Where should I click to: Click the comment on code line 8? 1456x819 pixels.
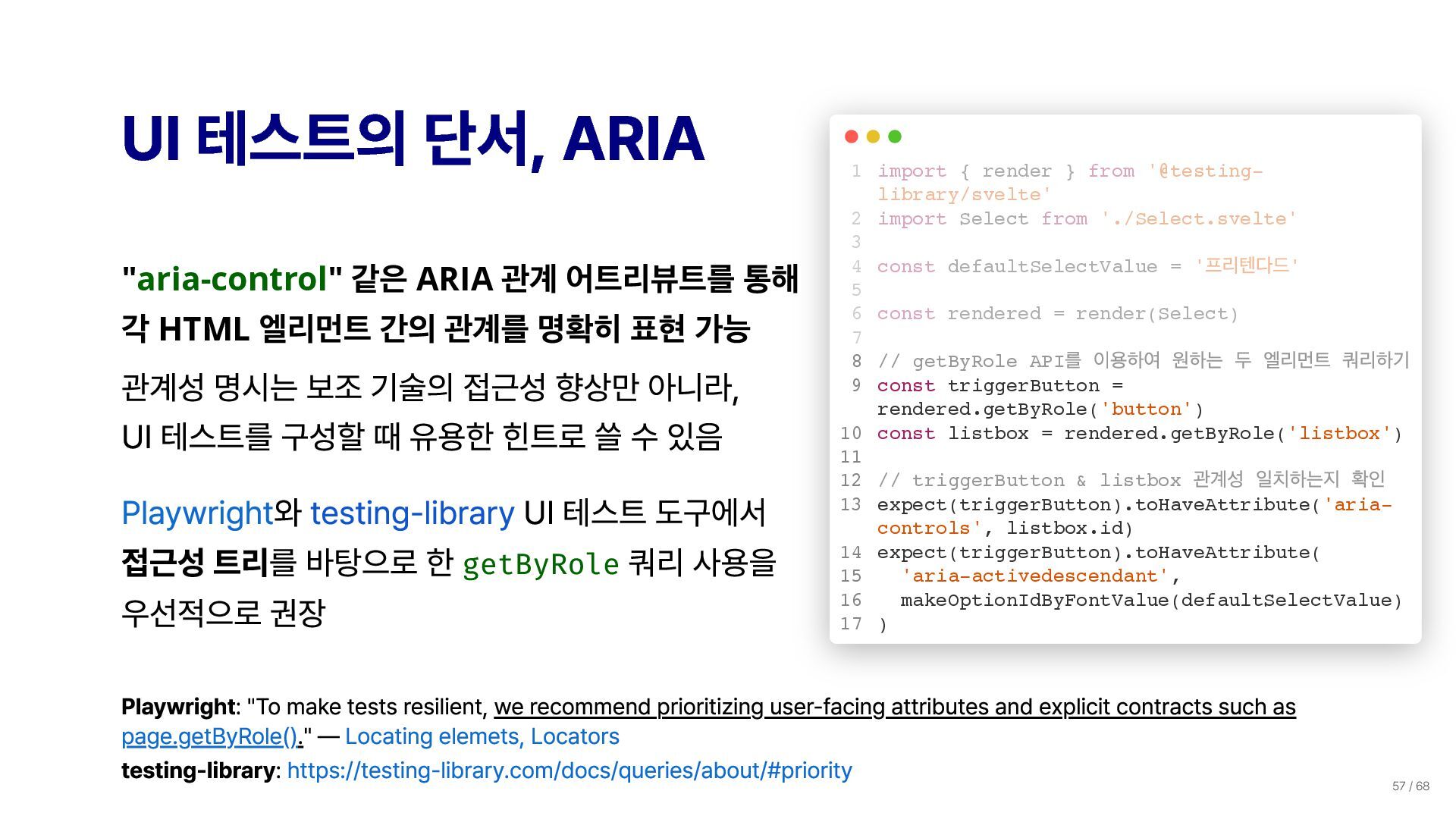1143,361
